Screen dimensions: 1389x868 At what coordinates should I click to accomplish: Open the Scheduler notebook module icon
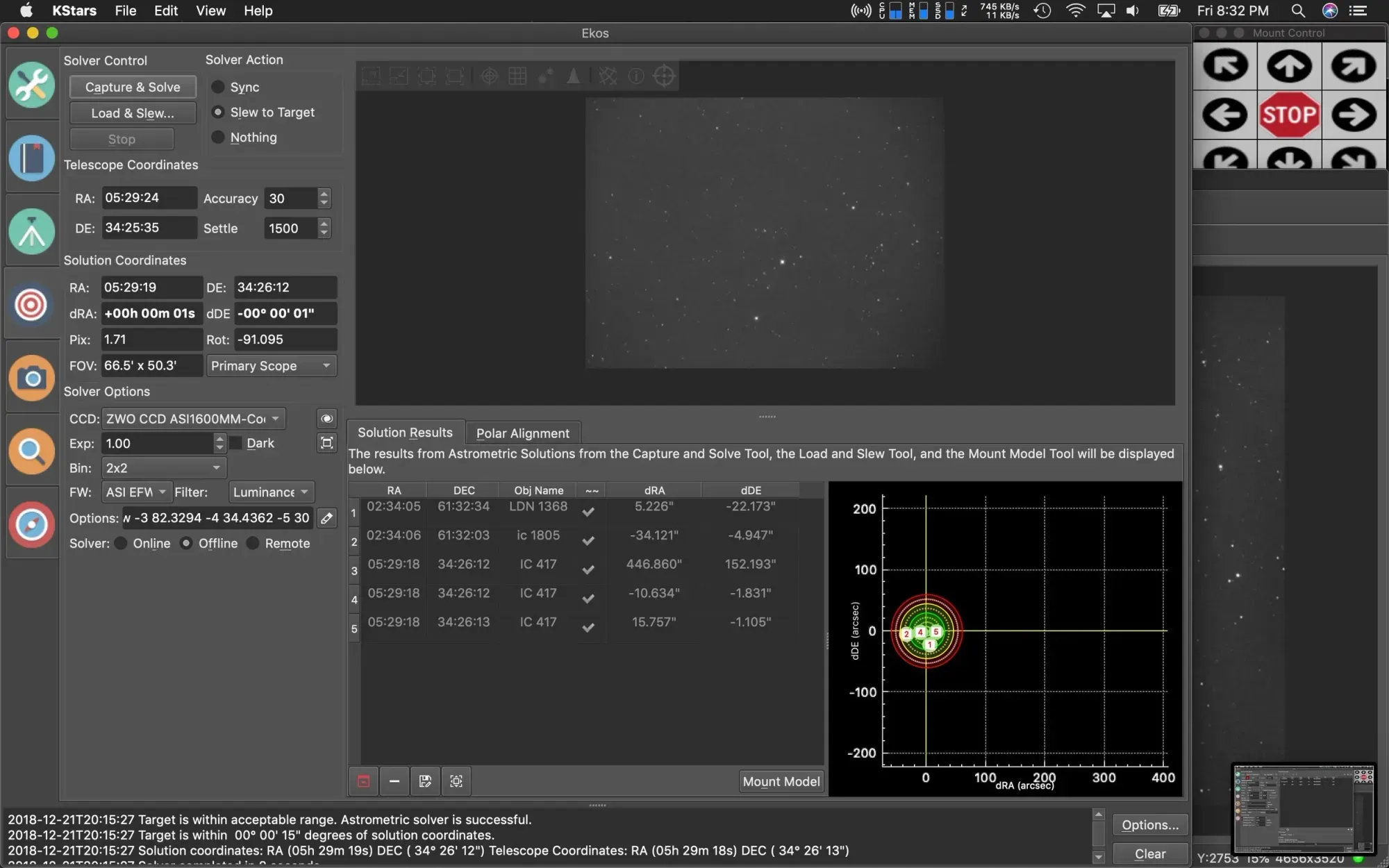pos(31,158)
